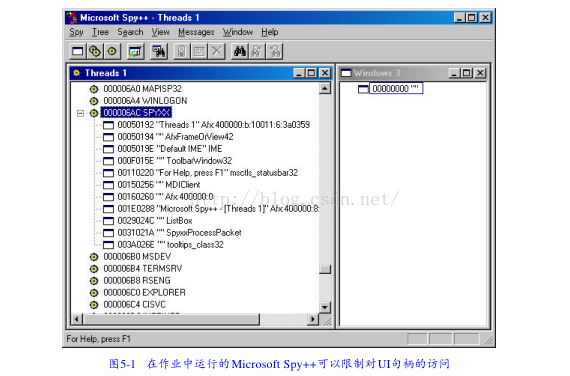Click the Start/Stop logging traffic-light icon
This screenshot has width=570, height=376.
(182, 51)
